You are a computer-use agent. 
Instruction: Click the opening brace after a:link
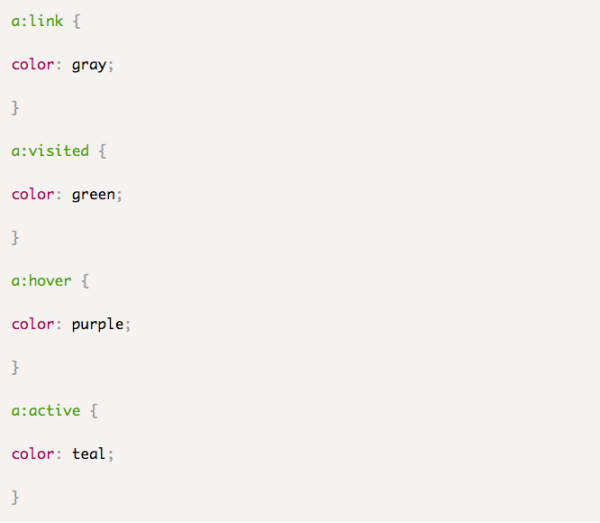coord(77,20)
